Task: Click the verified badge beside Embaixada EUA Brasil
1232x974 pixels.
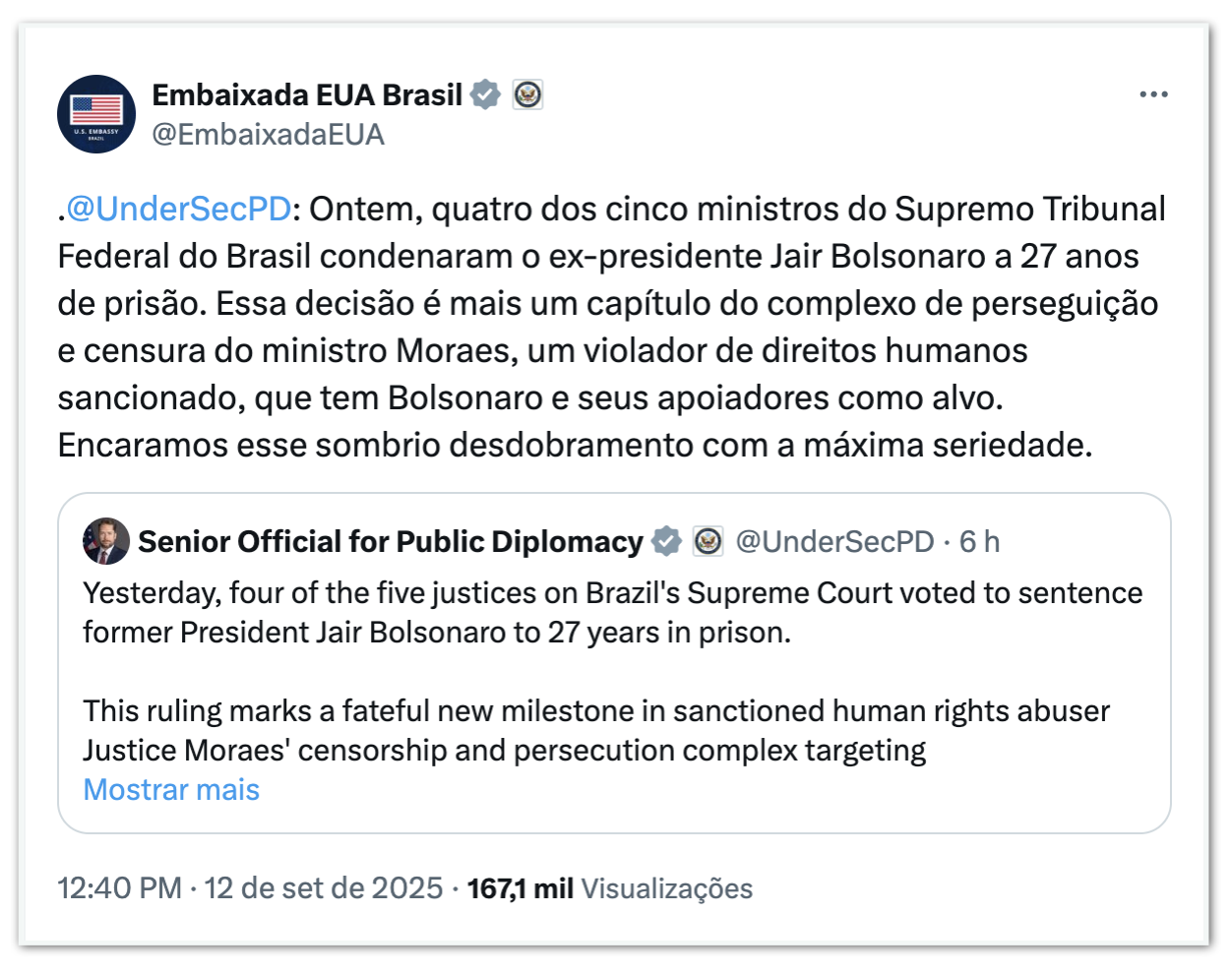Action: pyautogui.click(x=485, y=94)
